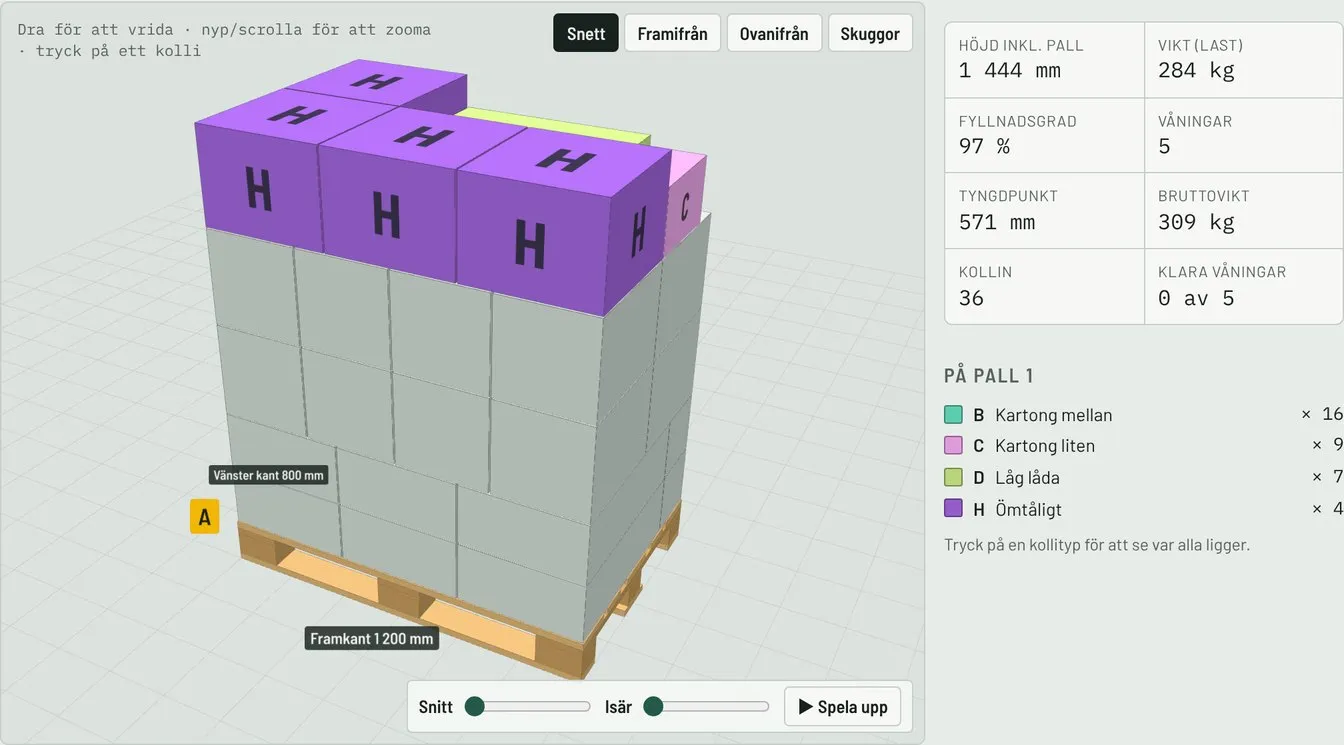Viewport: 1344px width, 745px height.
Task: Click the Bruttovikt 309 kg card
Action: click(1243, 211)
